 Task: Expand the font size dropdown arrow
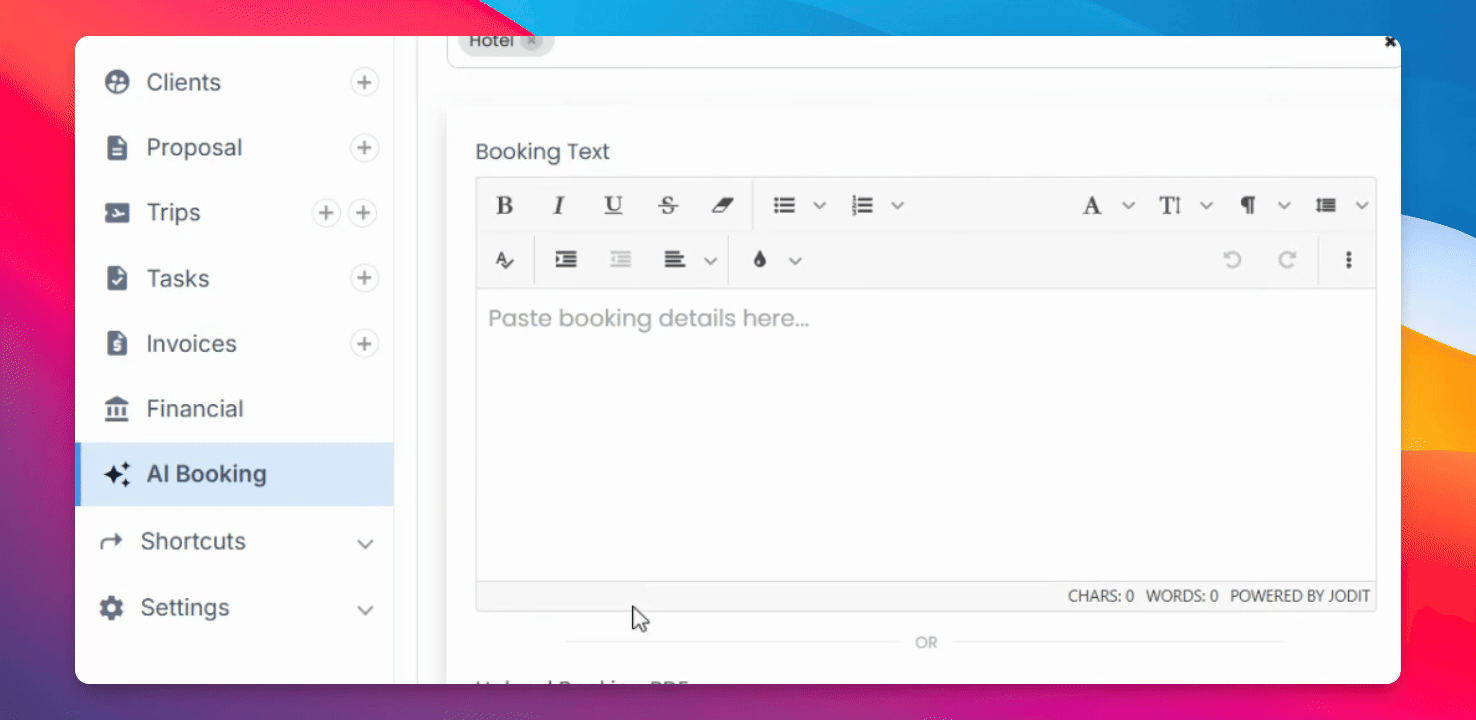(1206, 205)
